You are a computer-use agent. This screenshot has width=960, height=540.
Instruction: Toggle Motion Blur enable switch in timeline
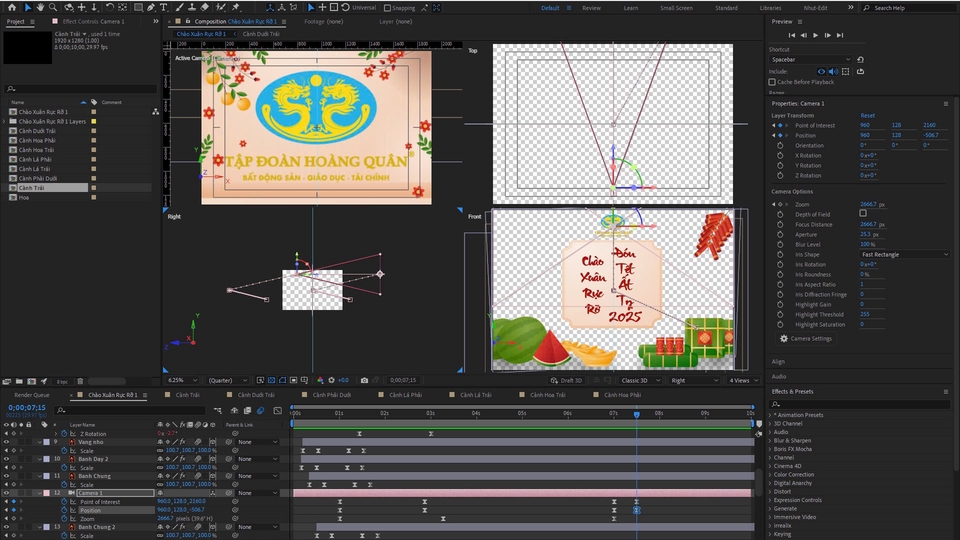261,410
